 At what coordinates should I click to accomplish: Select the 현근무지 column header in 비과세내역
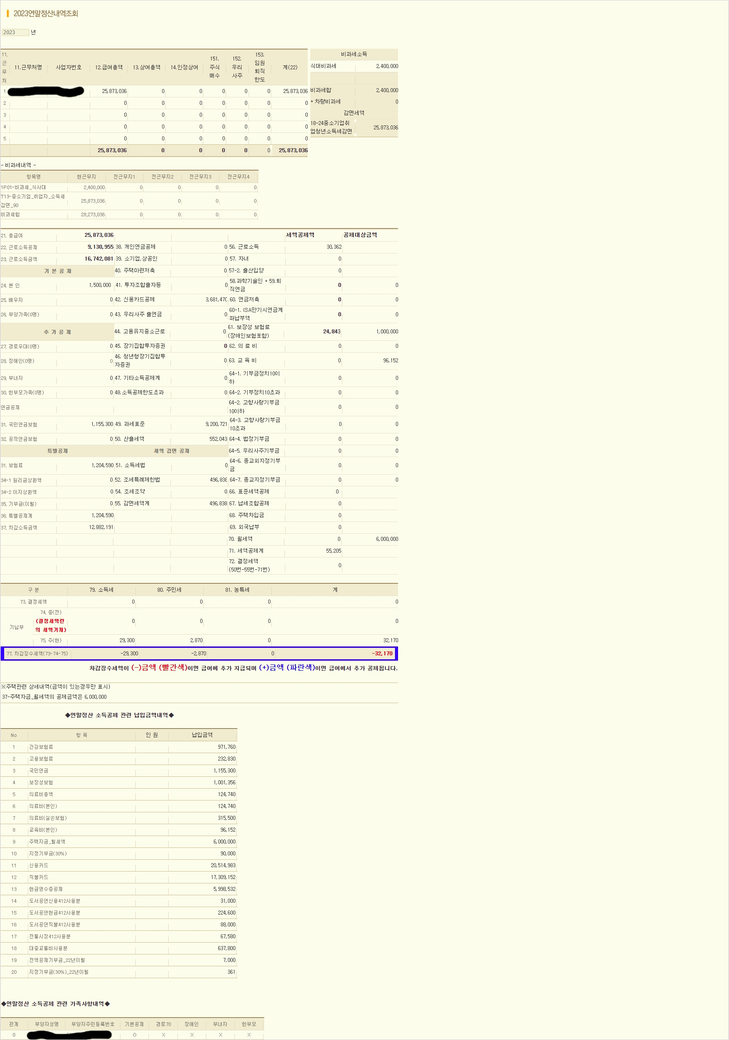[88, 176]
